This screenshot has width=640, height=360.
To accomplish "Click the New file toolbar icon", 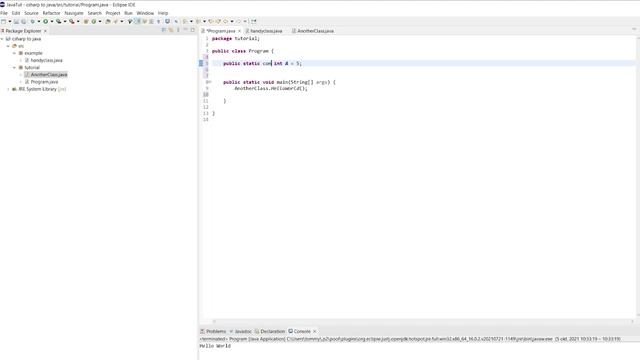I will pos(4,21).
